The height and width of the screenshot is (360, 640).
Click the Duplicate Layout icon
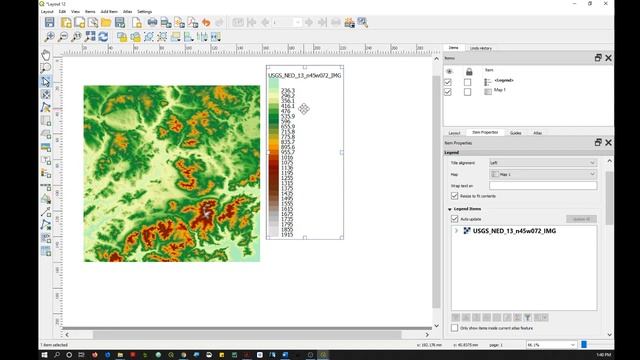coord(80,22)
